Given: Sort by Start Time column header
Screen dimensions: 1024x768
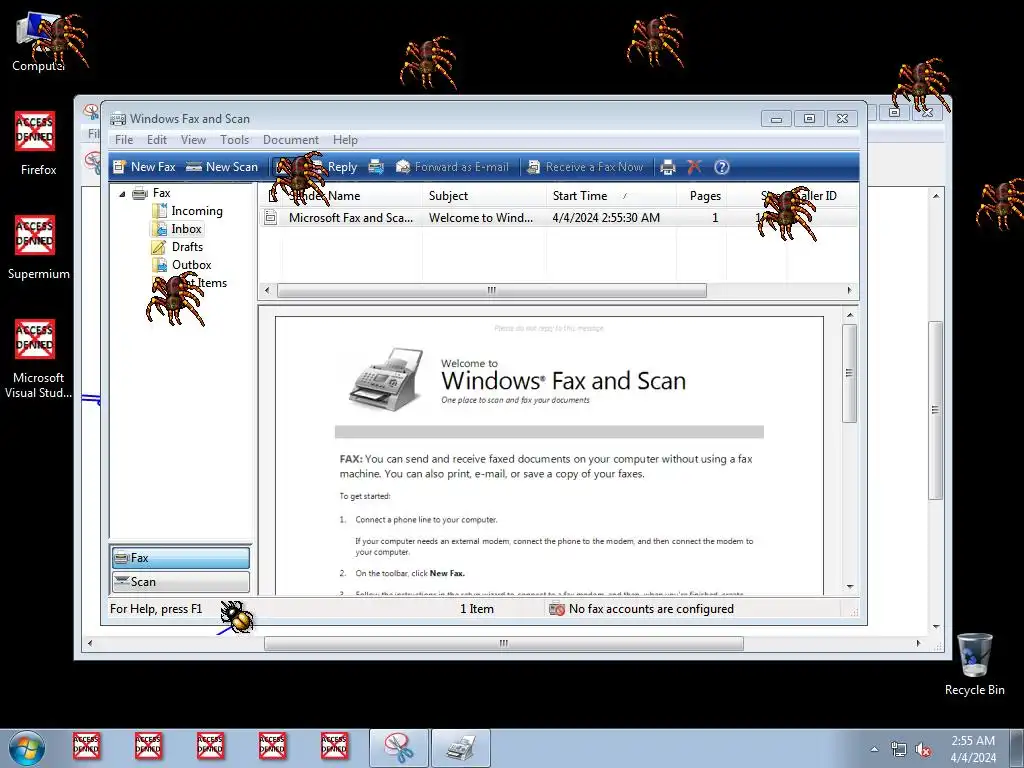Looking at the screenshot, I should [x=611, y=196].
